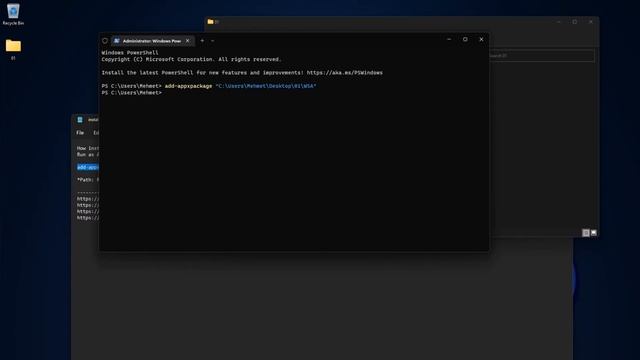Click the 'Windows PowerShell' header line
The width and height of the screenshot is (640, 360).
130,53
